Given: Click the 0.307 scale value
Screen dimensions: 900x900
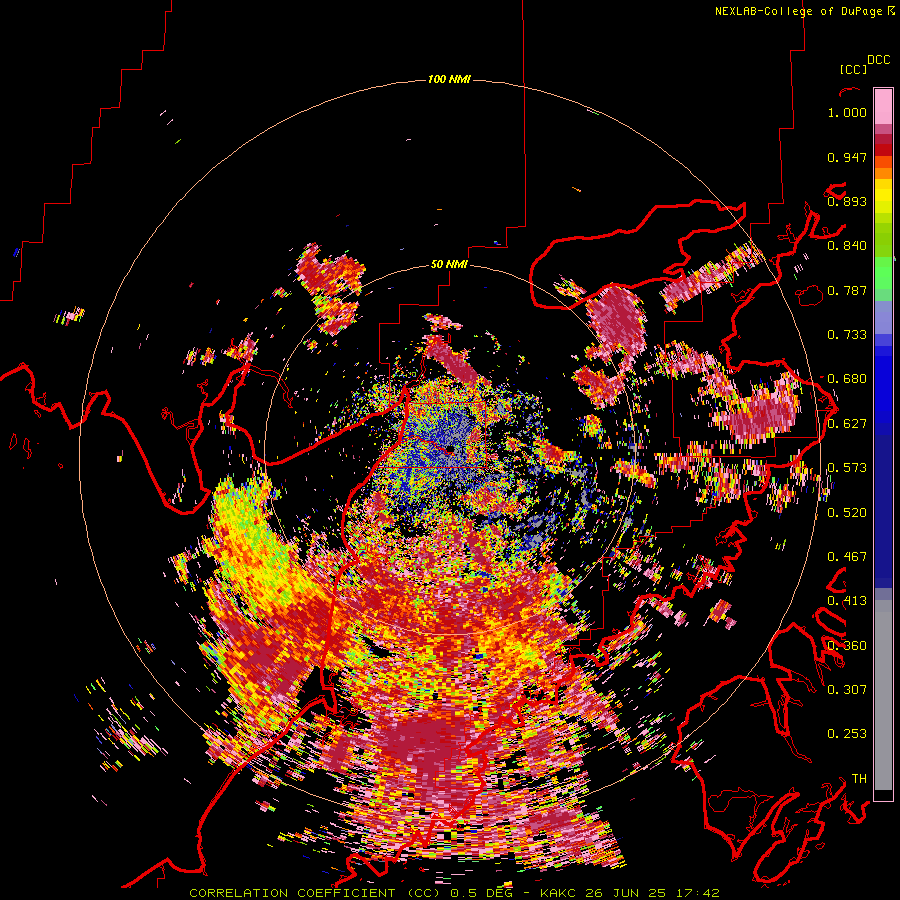Looking at the screenshot, I should point(847,689).
